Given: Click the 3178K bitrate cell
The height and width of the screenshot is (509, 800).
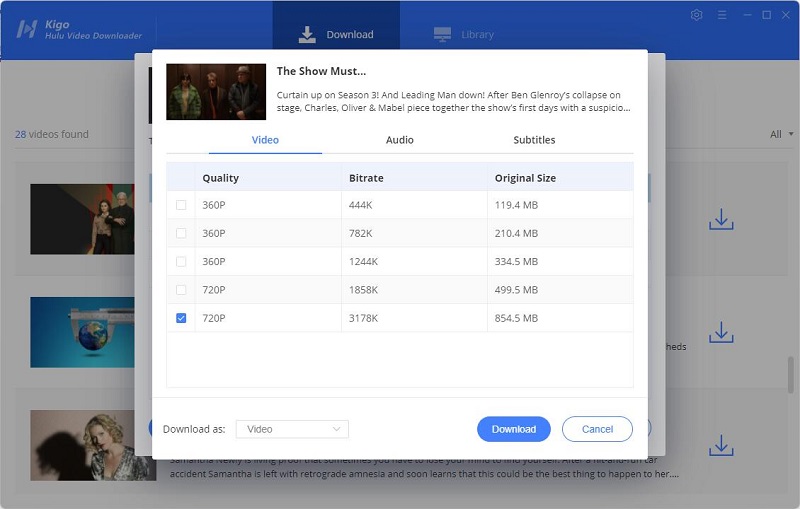Looking at the screenshot, I should pyautogui.click(x=414, y=318).
